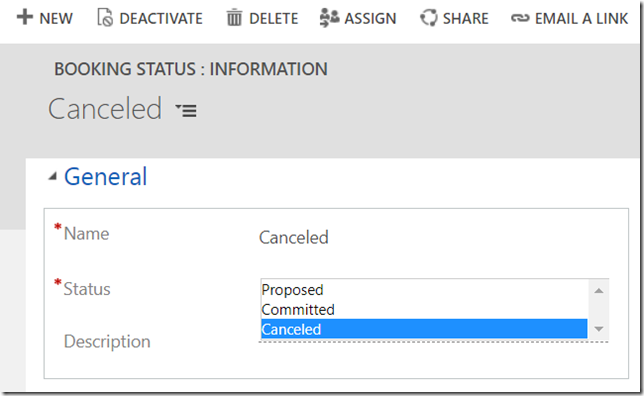Click the Delete trash can icon
This screenshot has width=644, height=396.
[x=234, y=18]
